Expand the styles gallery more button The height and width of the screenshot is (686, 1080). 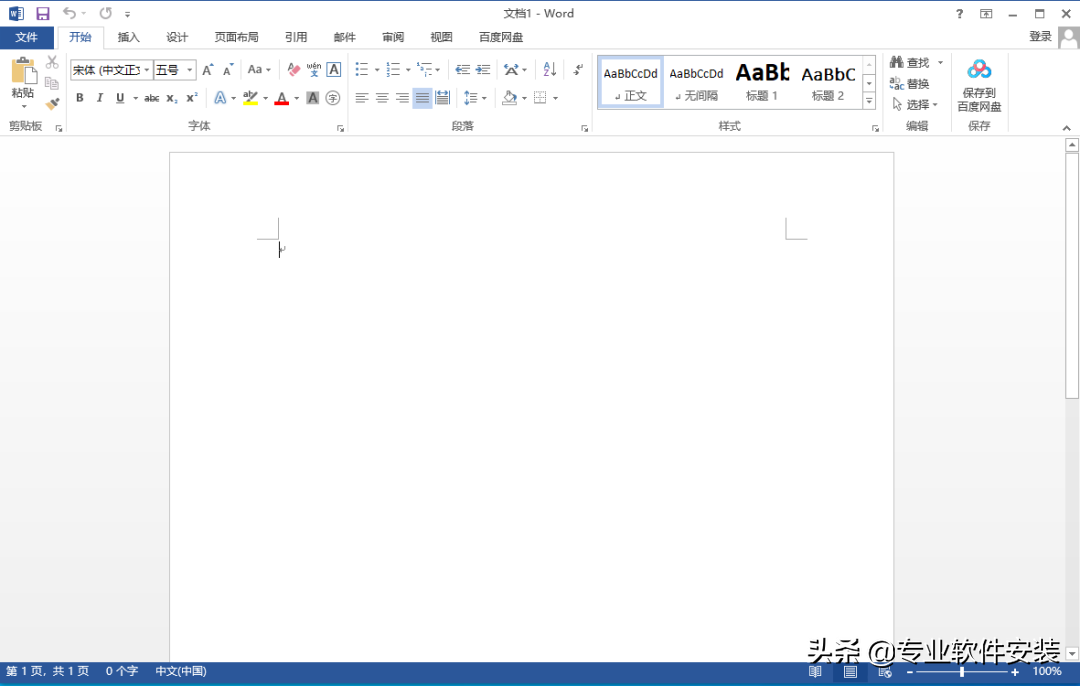(869, 101)
